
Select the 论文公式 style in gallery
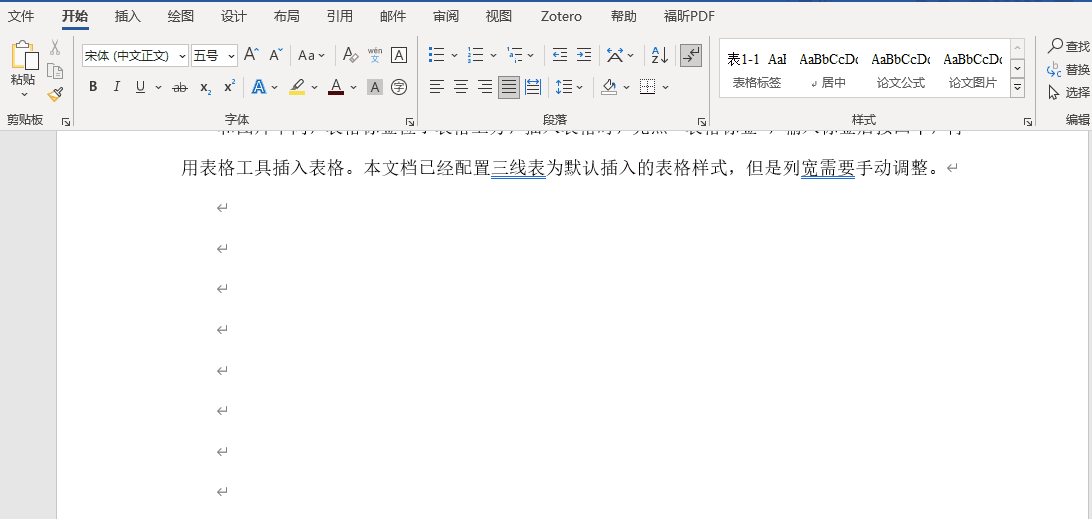900,69
